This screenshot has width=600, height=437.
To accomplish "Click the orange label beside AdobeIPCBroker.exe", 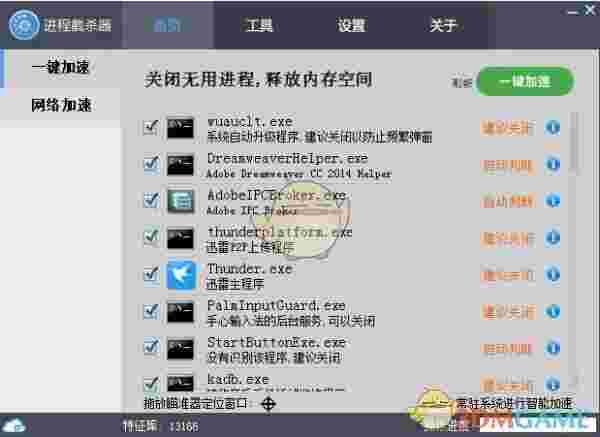I will click(507, 202).
